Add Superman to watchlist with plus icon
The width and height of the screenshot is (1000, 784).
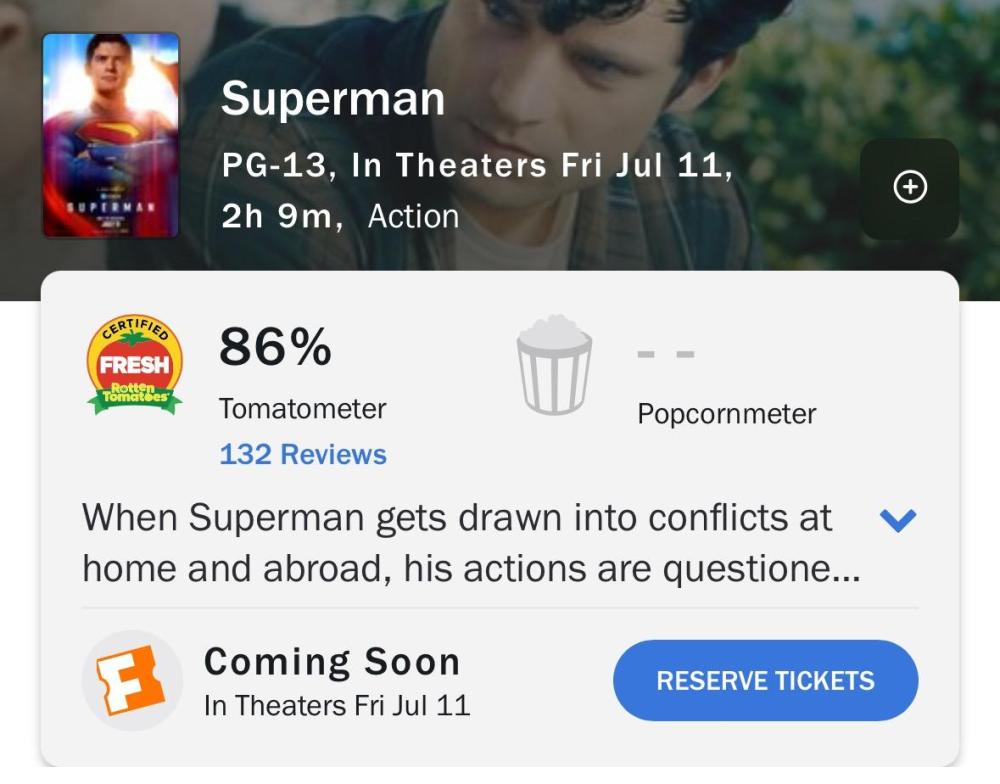910,188
